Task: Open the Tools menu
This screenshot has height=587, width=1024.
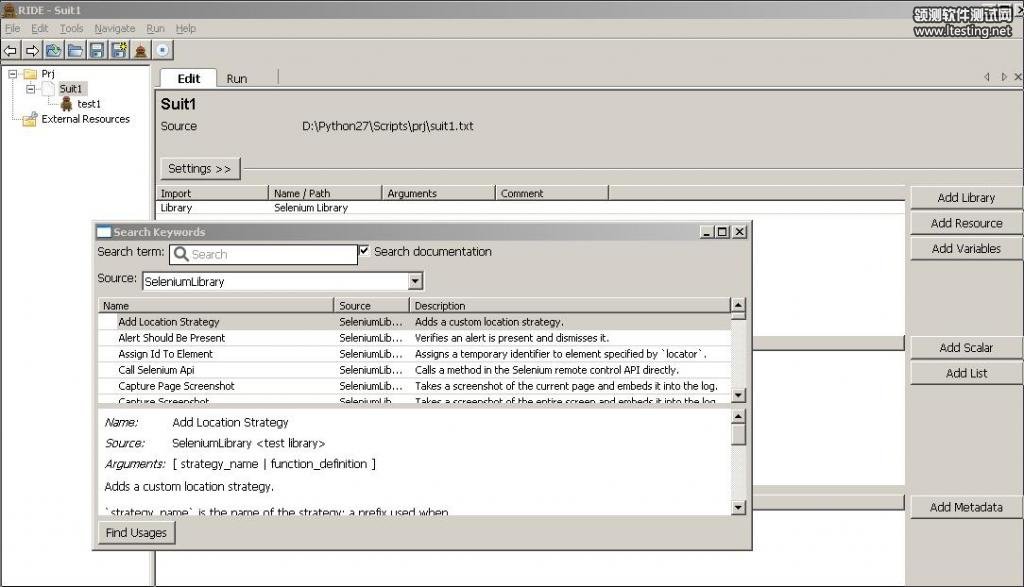Action: coord(72,29)
